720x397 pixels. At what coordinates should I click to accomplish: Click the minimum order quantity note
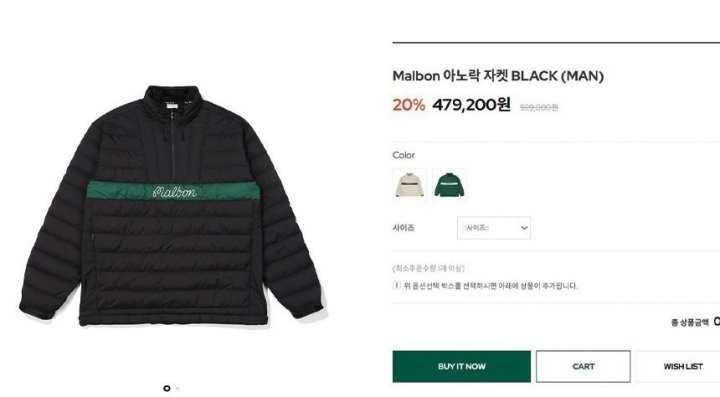point(429,268)
